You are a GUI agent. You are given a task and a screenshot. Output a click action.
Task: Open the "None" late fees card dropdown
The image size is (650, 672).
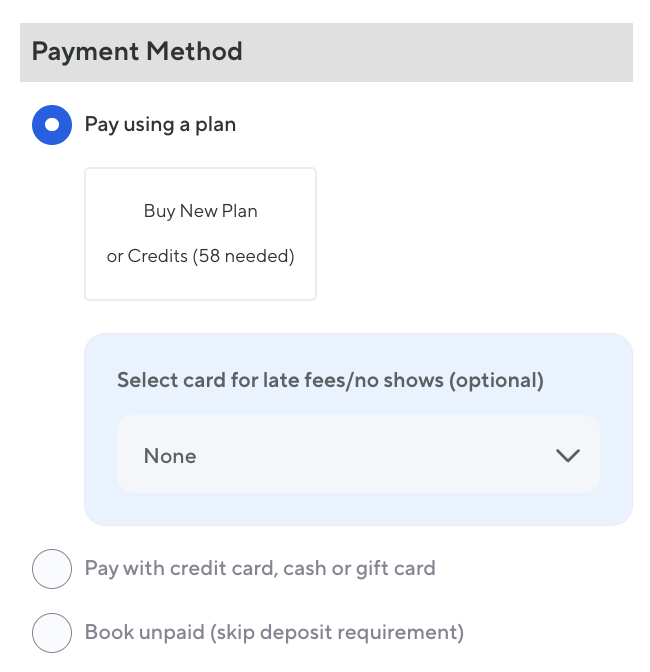pyautogui.click(x=358, y=456)
